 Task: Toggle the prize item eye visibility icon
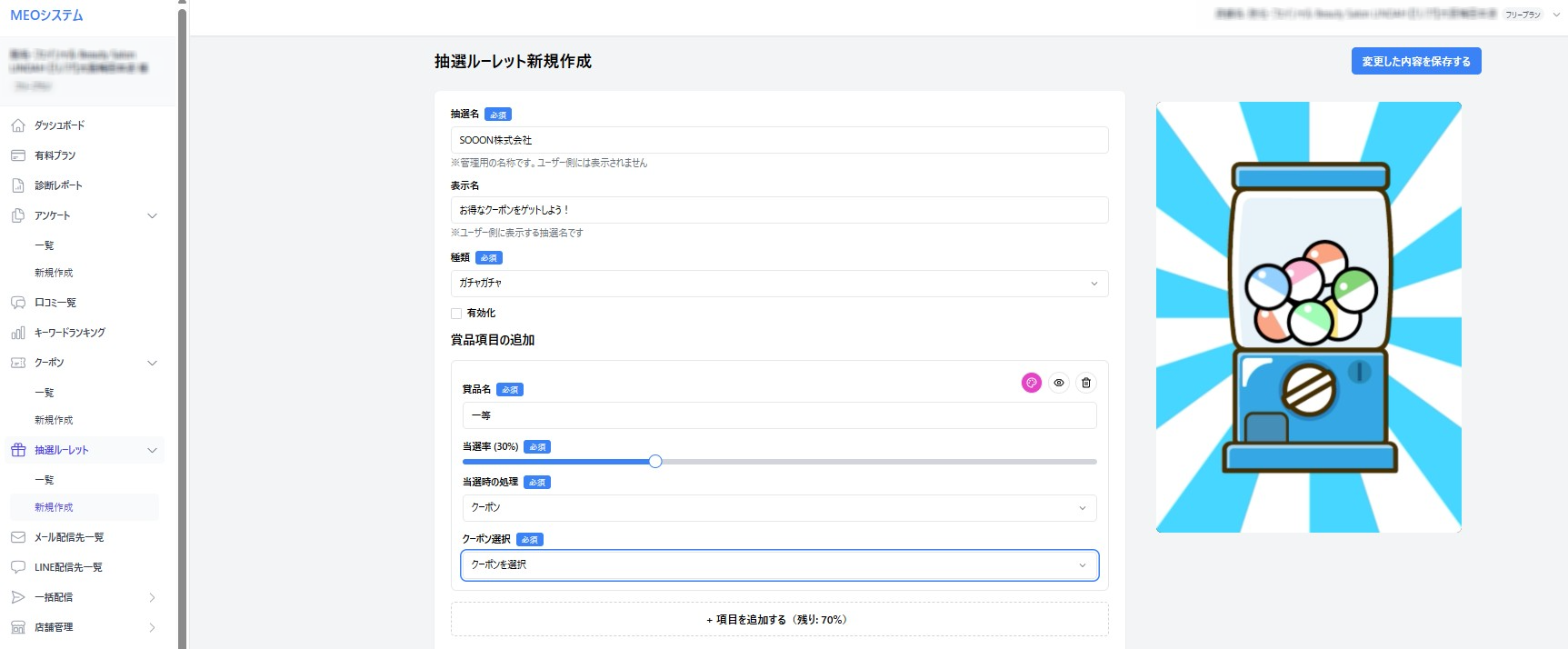point(1059,383)
